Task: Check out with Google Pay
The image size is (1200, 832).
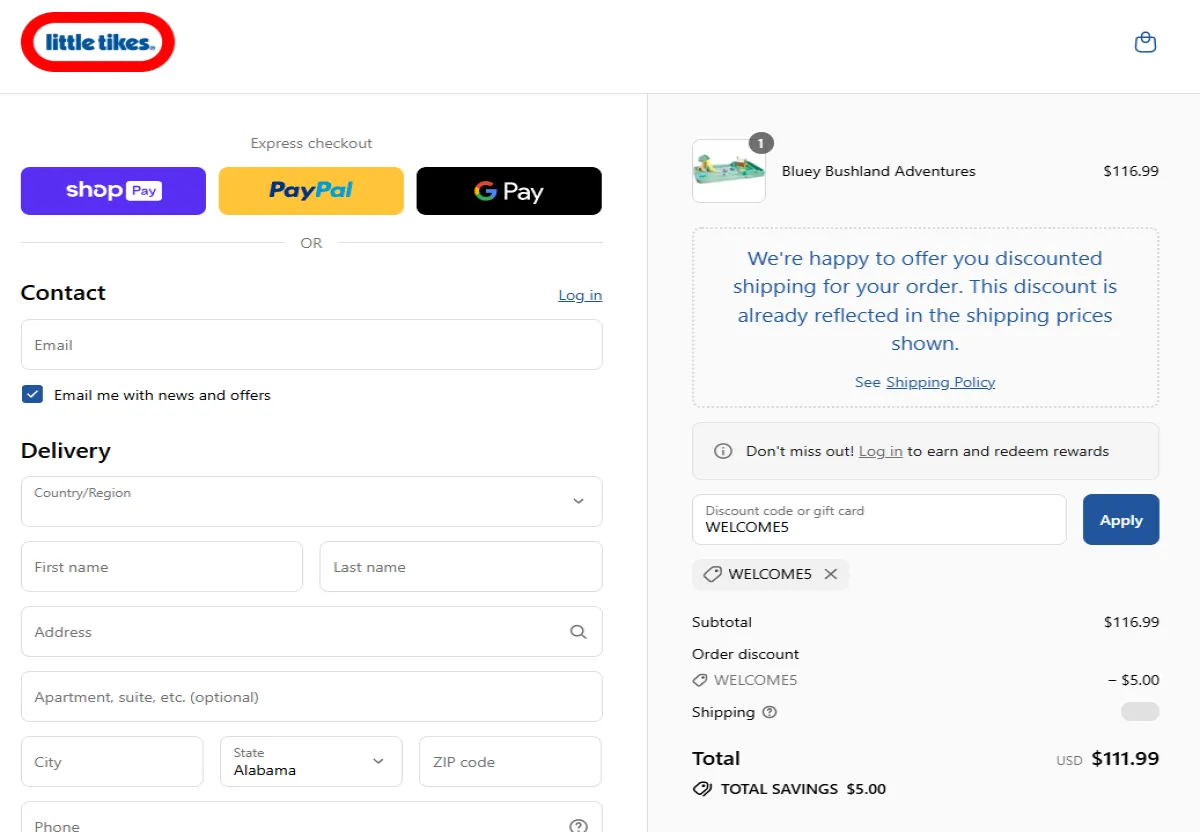Action: (509, 191)
